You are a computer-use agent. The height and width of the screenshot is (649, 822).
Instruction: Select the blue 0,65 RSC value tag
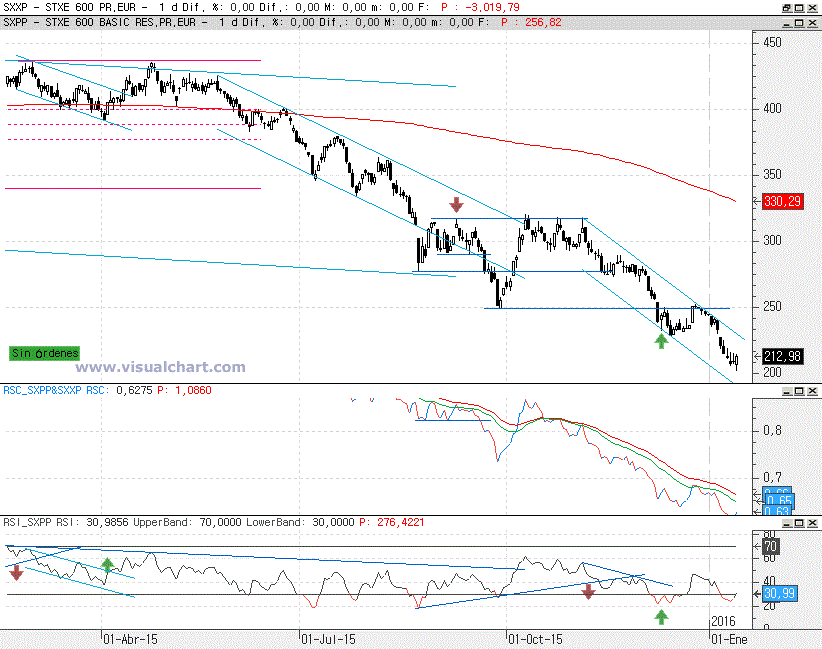(x=780, y=501)
